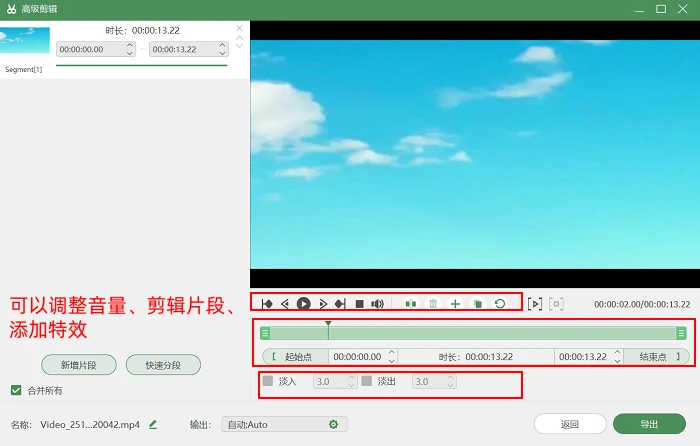Click the green 导出 export button
This screenshot has width=700, height=446.
click(x=649, y=424)
